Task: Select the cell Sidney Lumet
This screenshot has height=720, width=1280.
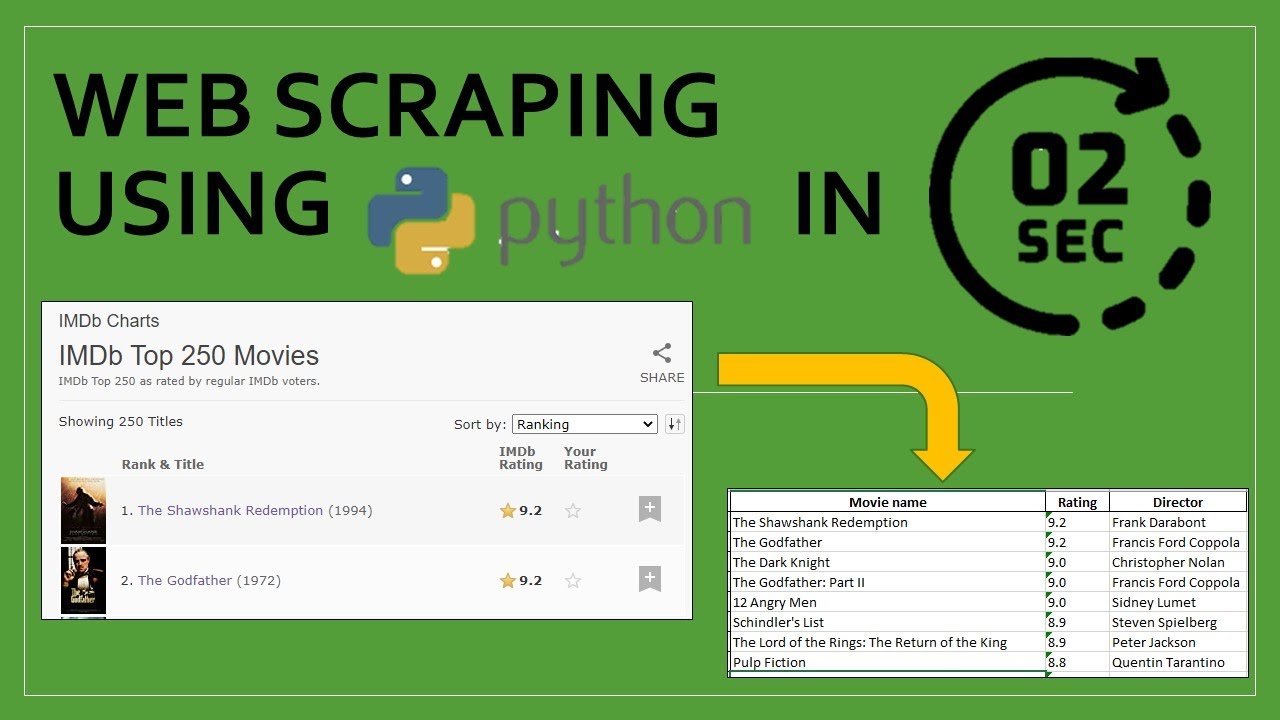Action: [x=1178, y=602]
